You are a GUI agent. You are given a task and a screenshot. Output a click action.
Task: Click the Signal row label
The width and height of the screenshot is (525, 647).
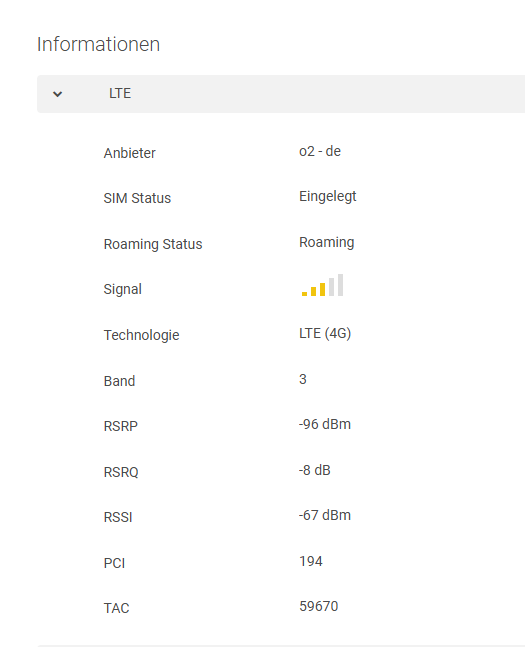[x=123, y=289]
